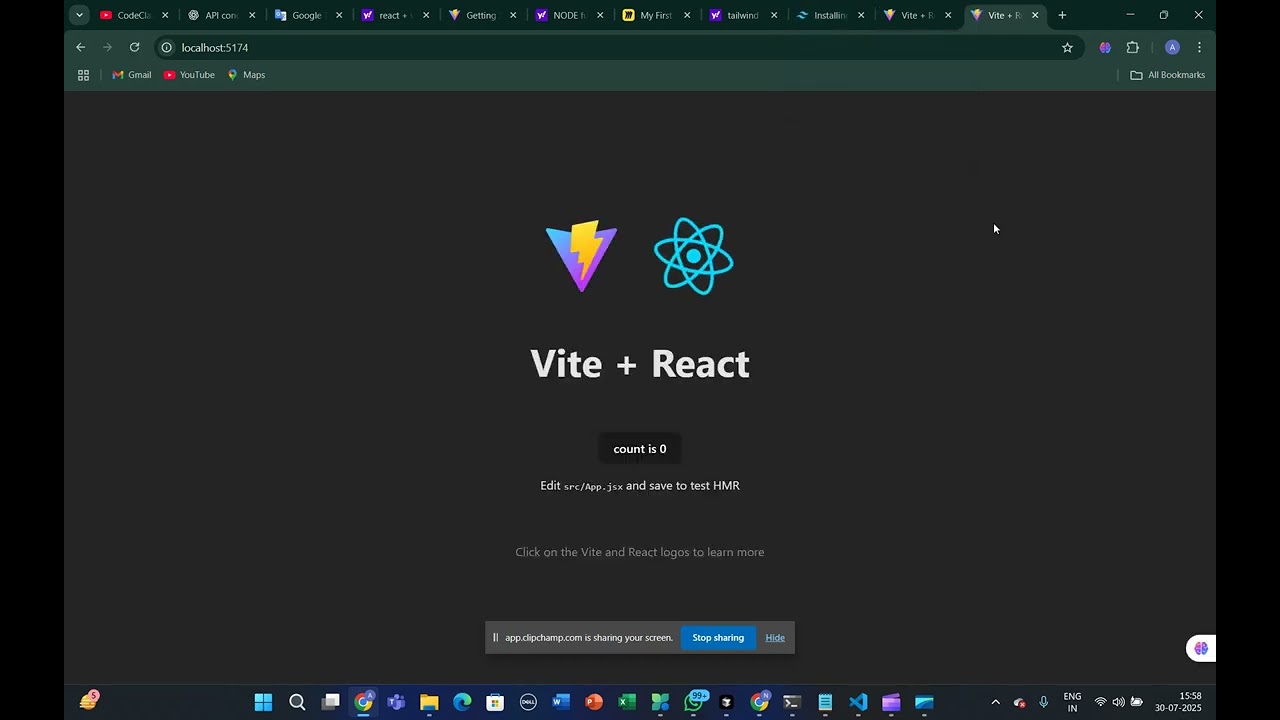This screenshot has height=720, width=1280.
Task: Open Clipchamp from taskbar
Action: pos(891,702)
